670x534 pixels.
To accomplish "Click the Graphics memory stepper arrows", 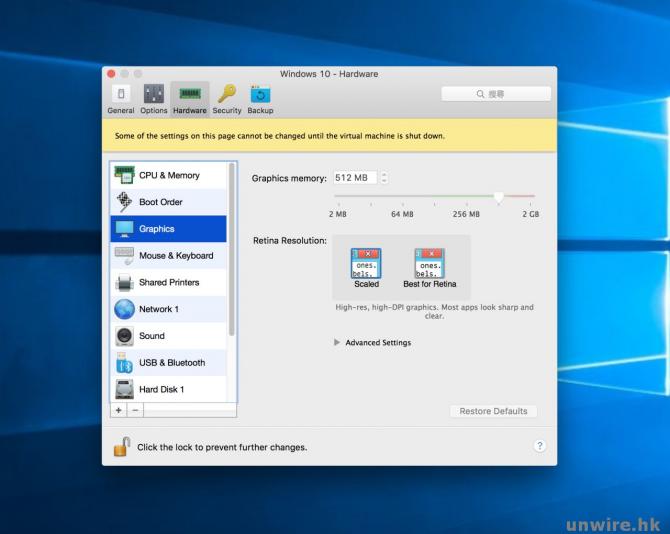I will (x=384, y=177).
